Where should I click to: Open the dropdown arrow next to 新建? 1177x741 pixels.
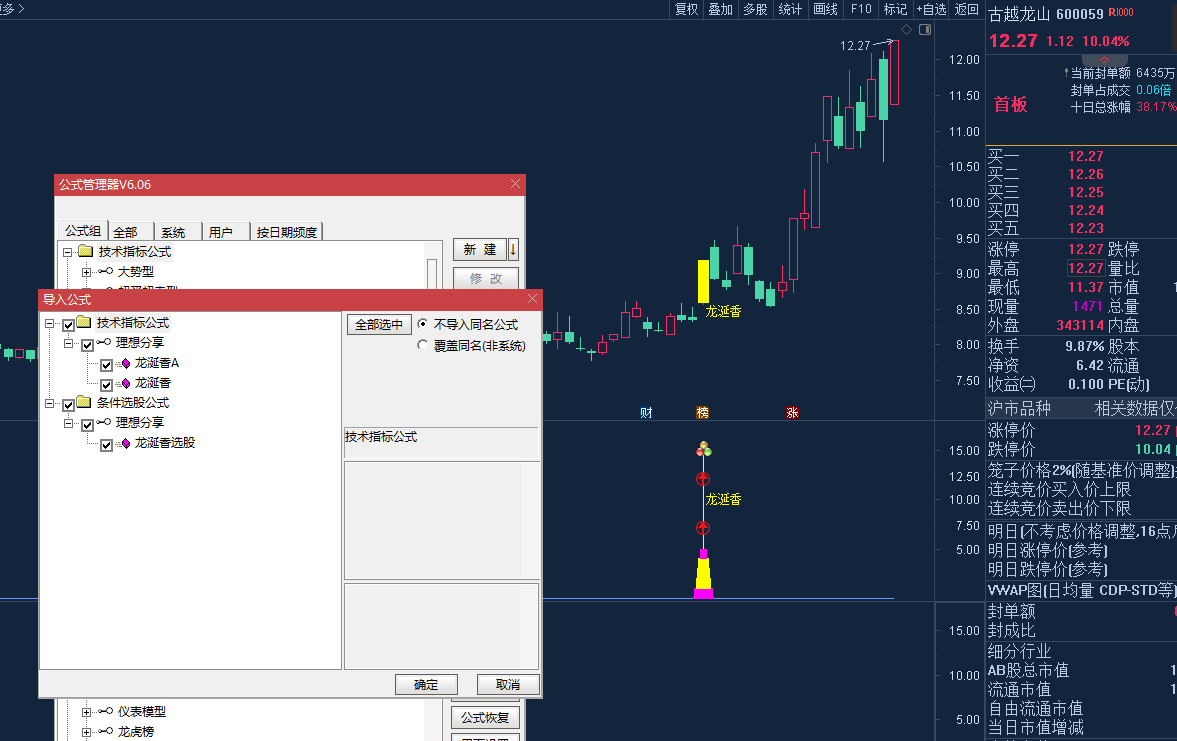point(513,249)
